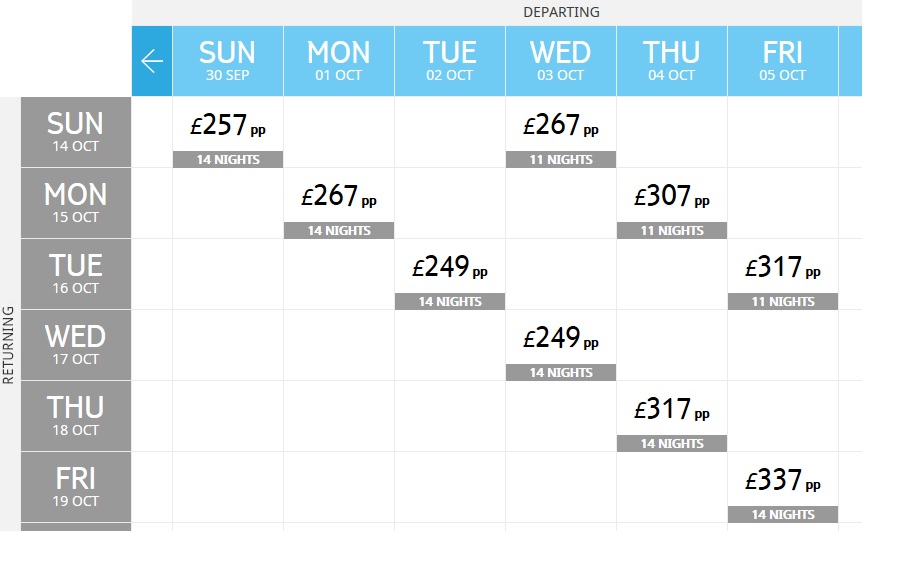Select the £257 pp 14 nights fare
The height and width of the screenshot is (588, 900).
pos(228,133)
